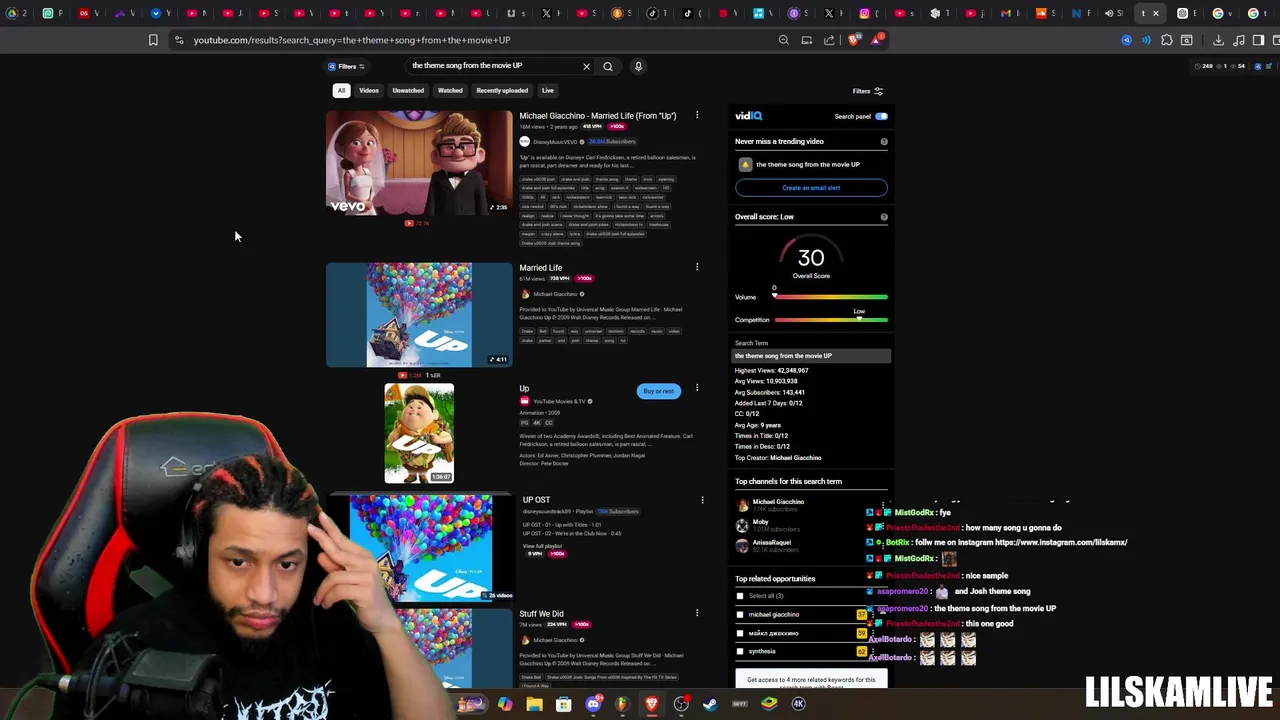Open Brave Rewards triangle icon
This screenshot has width=1280, height=720.
click(876, 40)
